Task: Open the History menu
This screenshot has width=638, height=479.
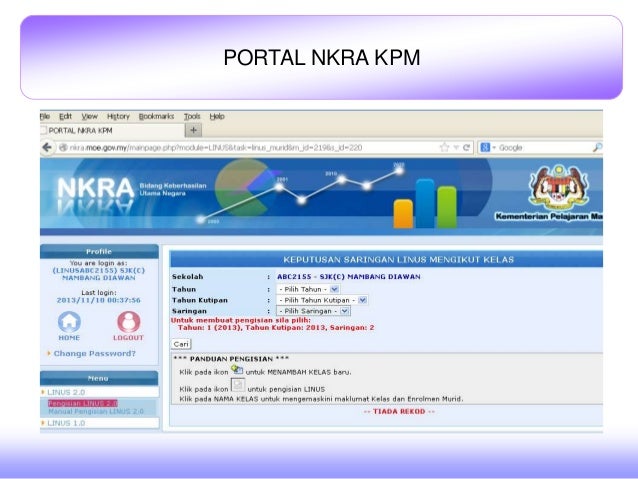Action: tap(118, 116)
